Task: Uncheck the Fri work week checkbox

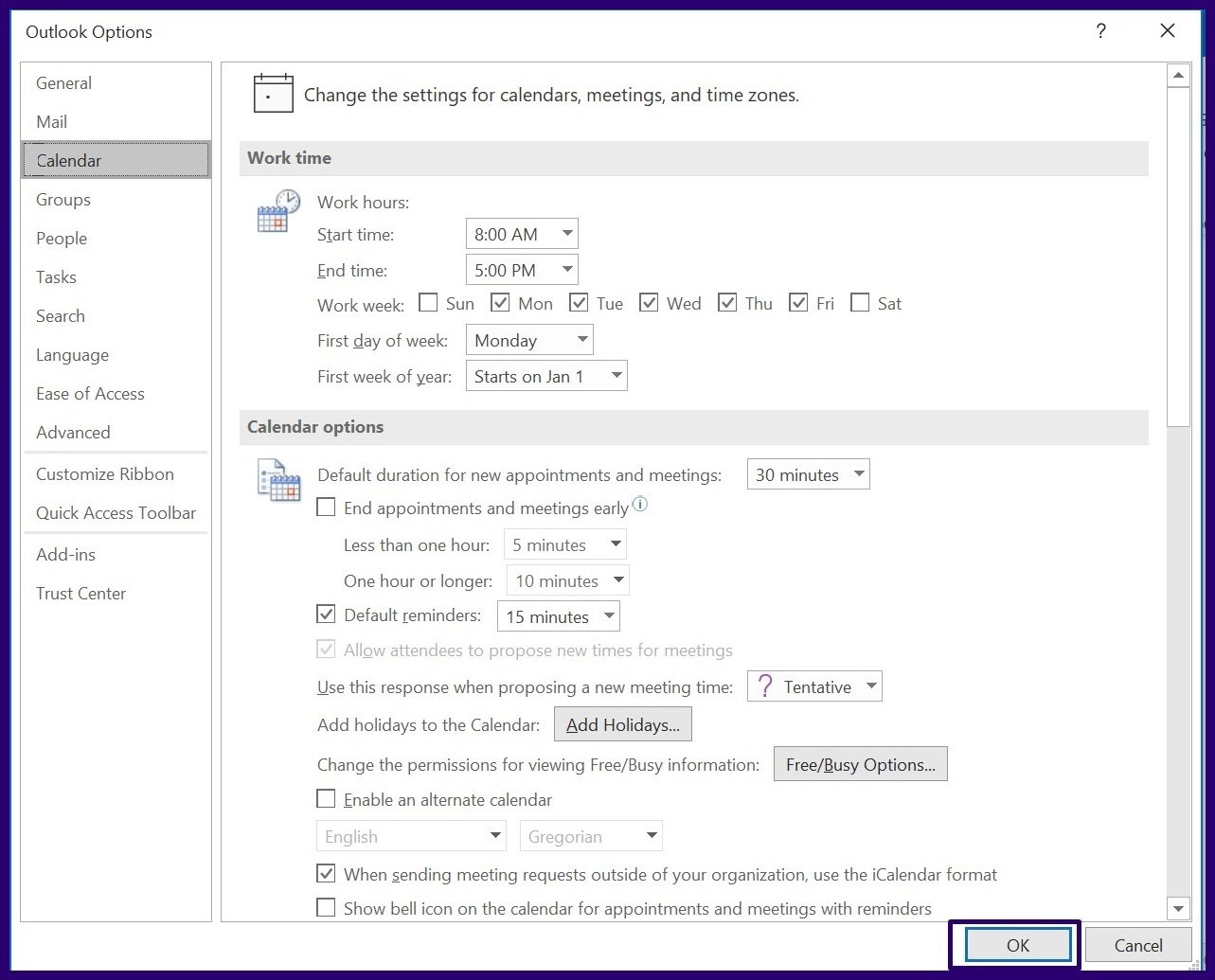Action: click(798, 303)
